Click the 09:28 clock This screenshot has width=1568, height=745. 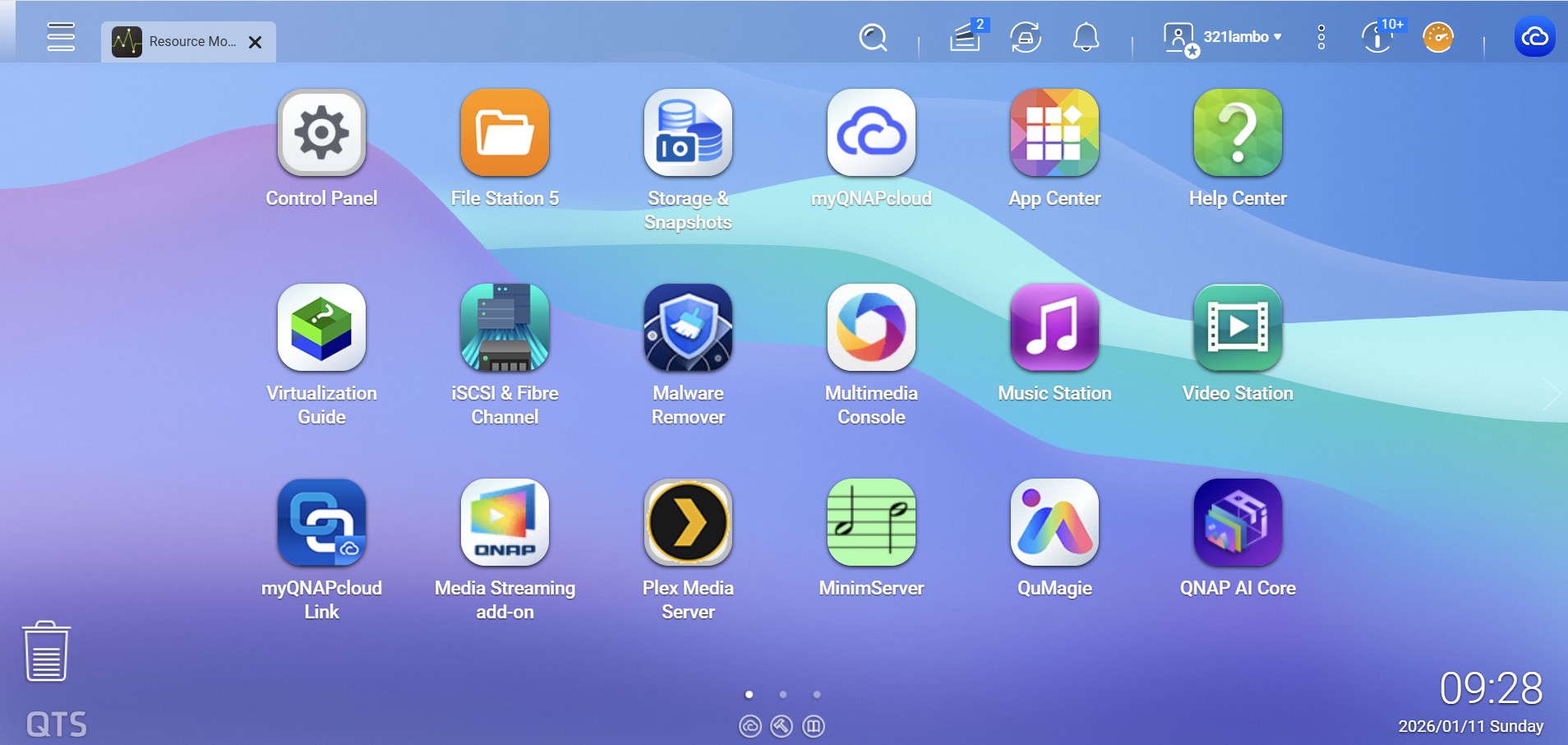[1491, 688]
